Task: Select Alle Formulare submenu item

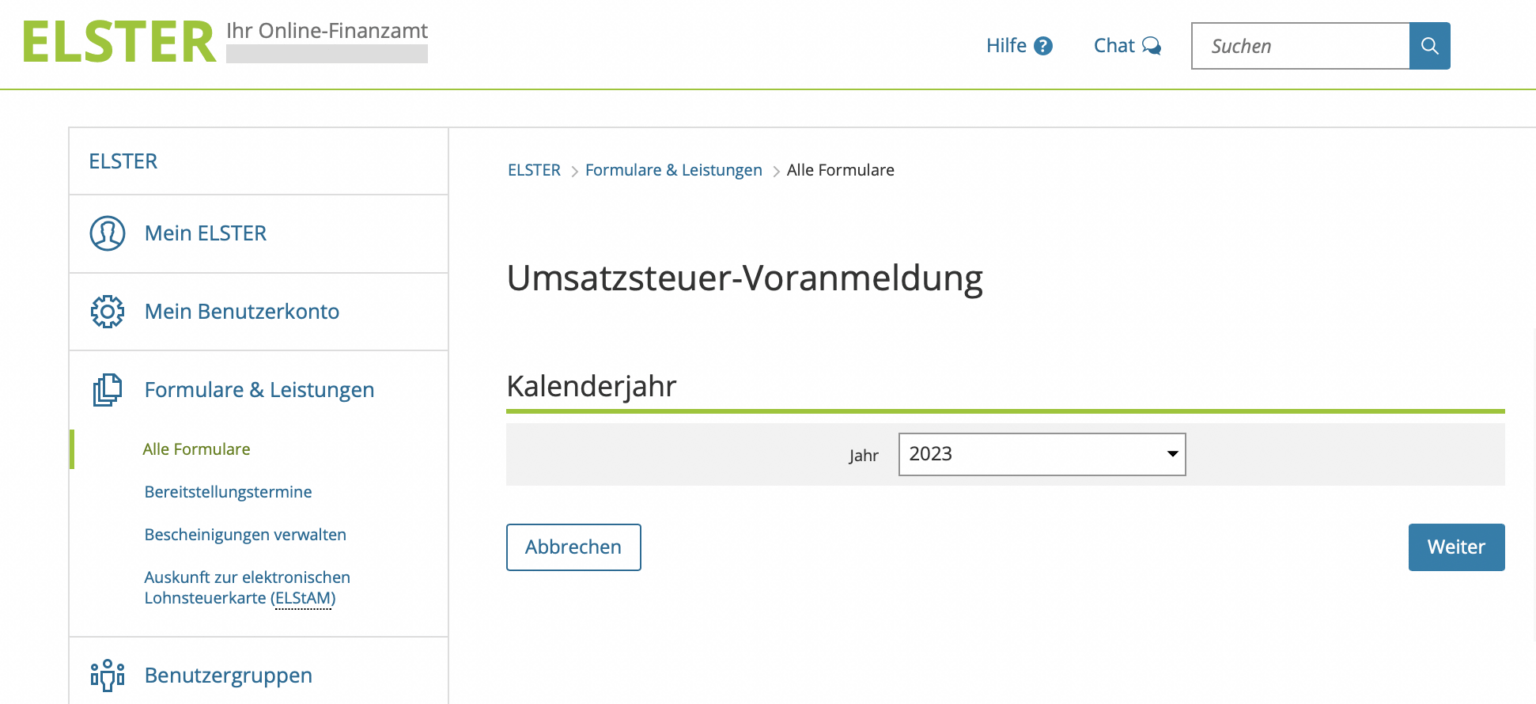Action: coord(196,449)
